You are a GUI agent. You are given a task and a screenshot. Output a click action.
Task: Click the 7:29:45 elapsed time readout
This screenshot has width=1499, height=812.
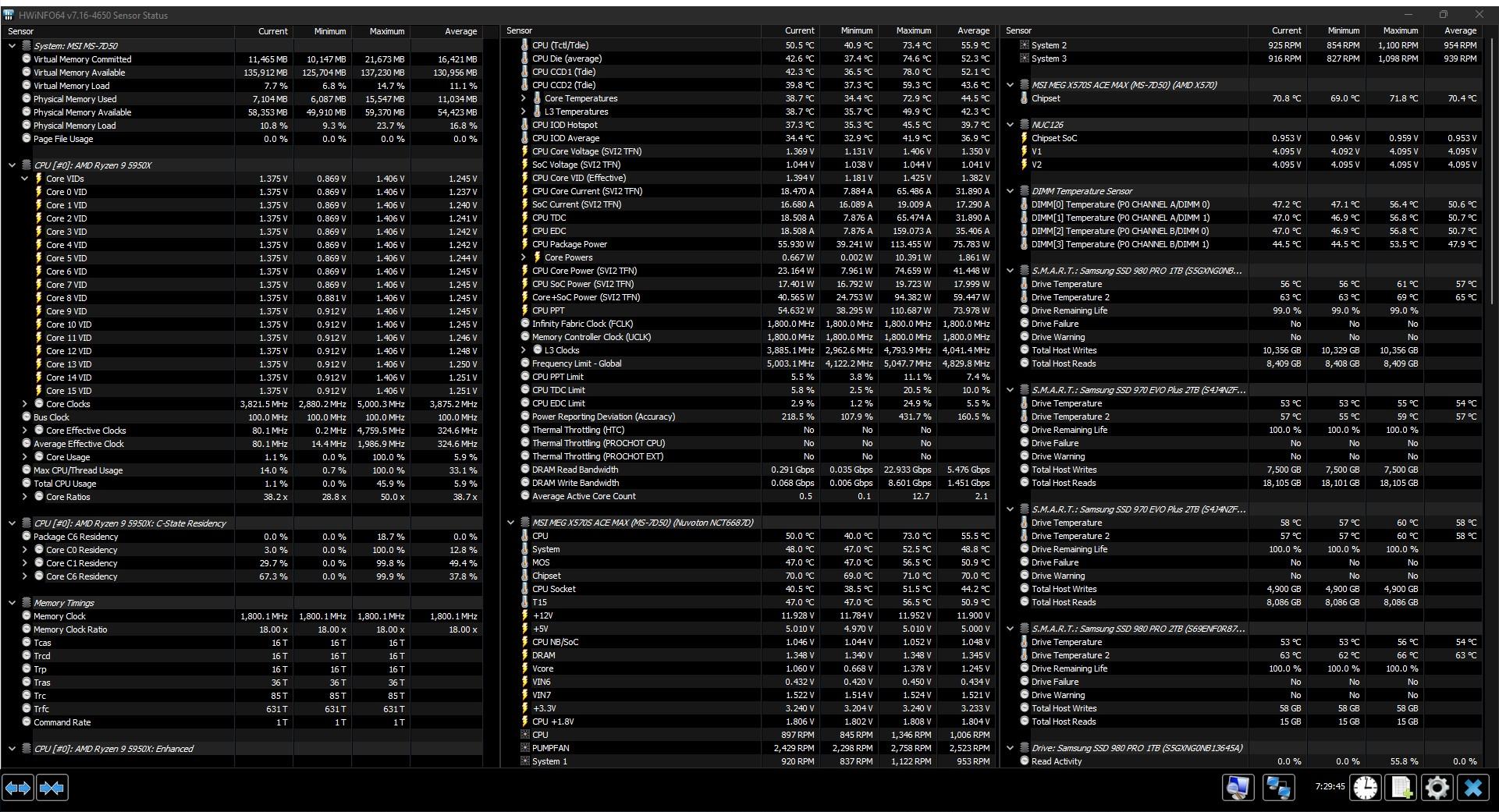point(1330,786)
